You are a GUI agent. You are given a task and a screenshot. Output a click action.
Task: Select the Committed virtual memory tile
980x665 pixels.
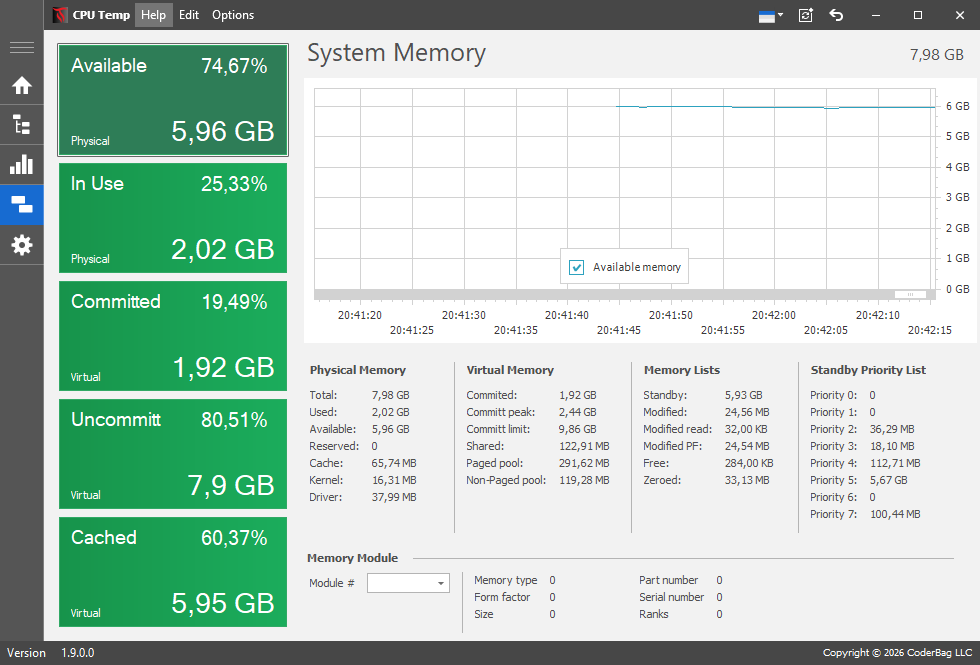(x=173, y=336)
